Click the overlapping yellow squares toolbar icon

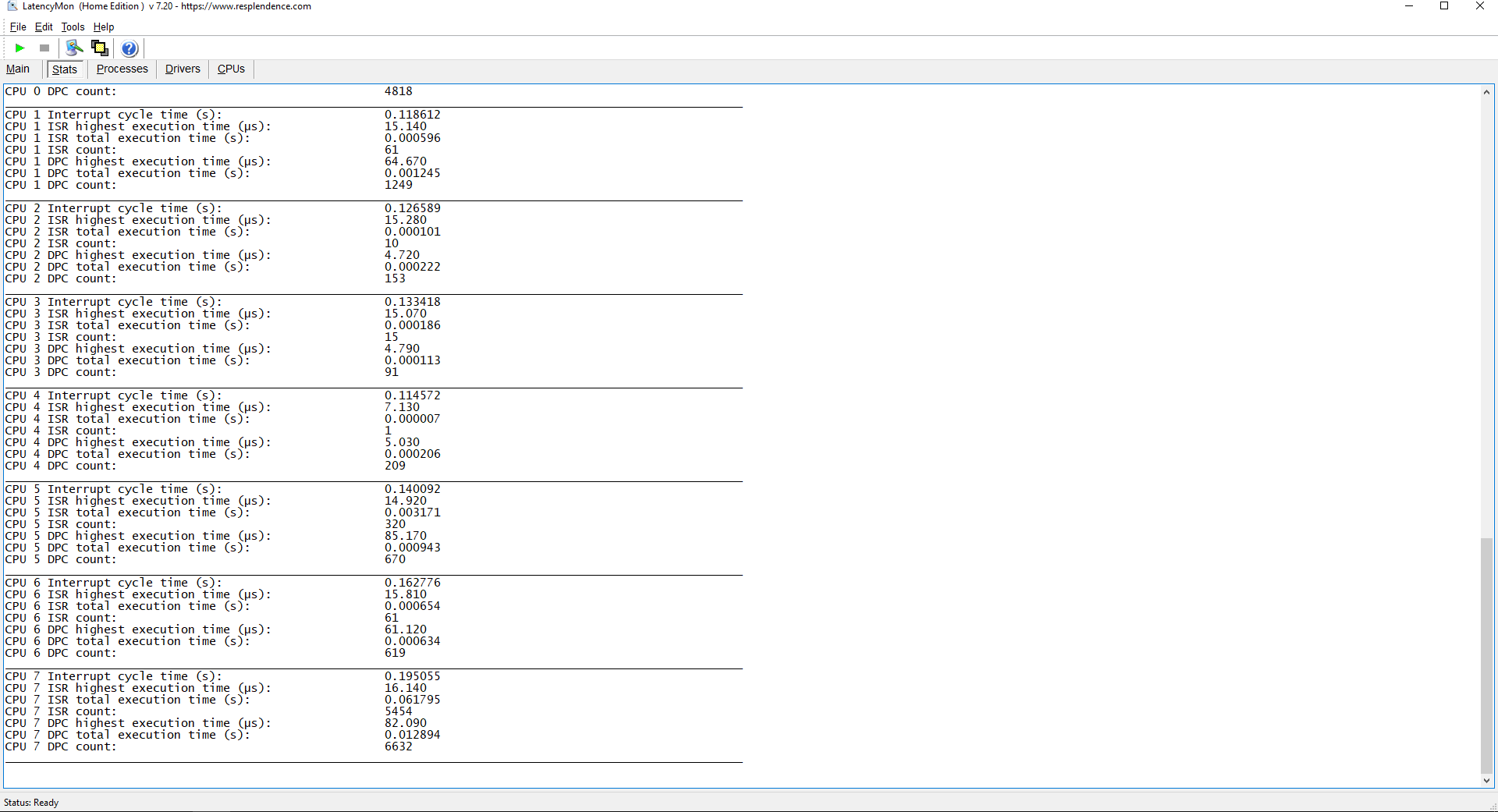click(100, 48)
